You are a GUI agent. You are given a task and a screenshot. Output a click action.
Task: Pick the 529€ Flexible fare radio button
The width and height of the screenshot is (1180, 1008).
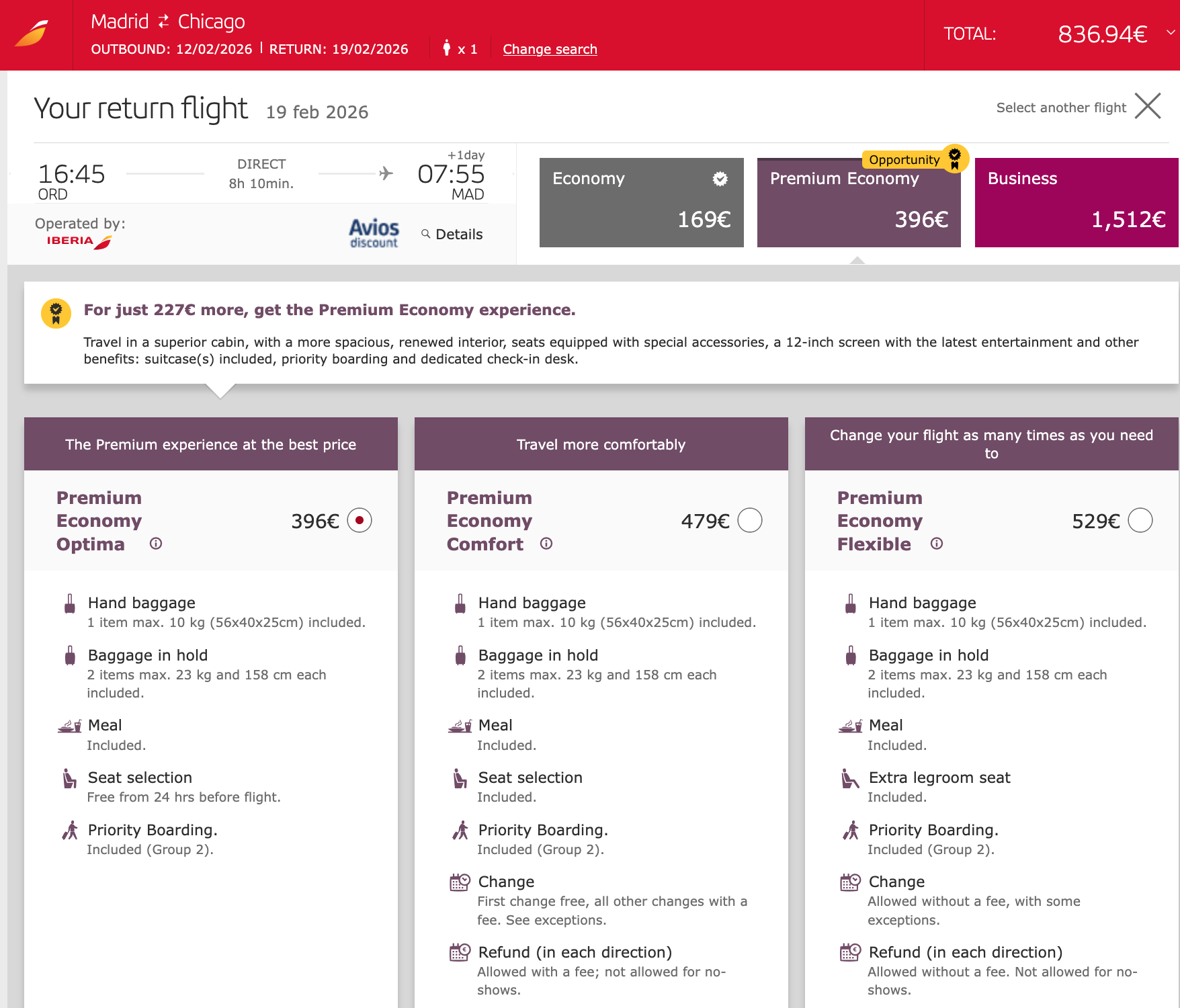pyautogui.click(x=1140, y=521)
